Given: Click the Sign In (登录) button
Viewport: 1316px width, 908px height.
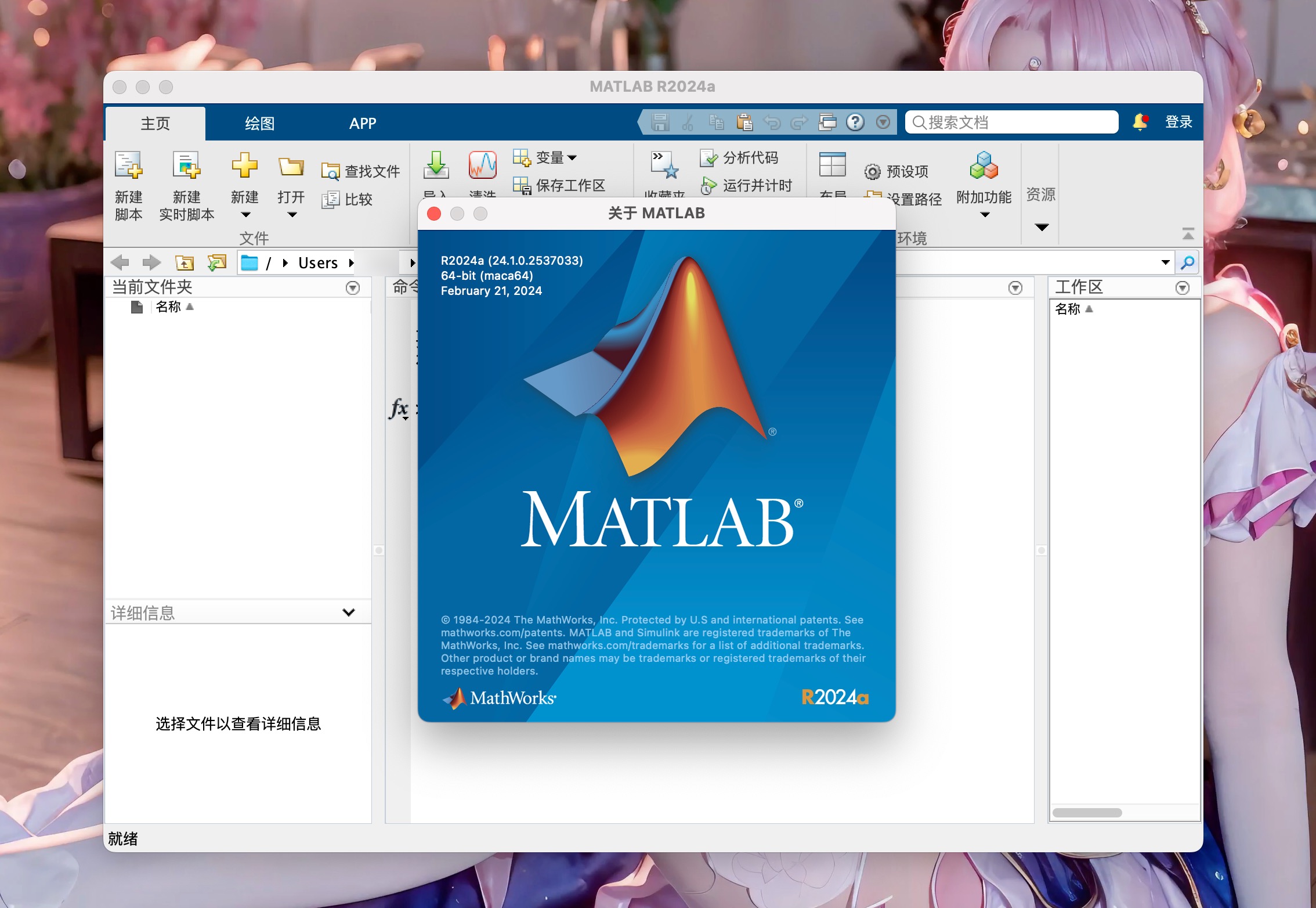Looking at the screenshot, I should (1178, 122).
